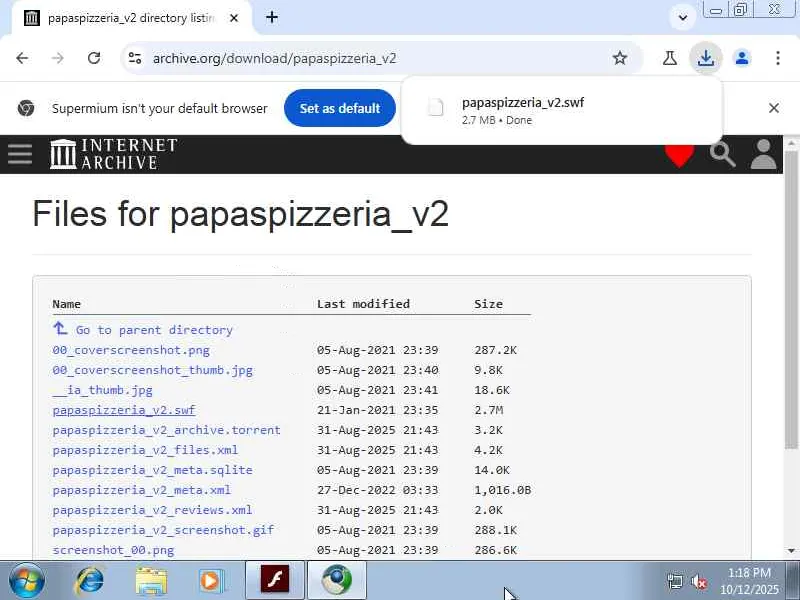The width and height of the screenshot is (800, 600).
Task: Open 00_coverscreenshot_thumb.jpg file link
Action: [153, 370]
